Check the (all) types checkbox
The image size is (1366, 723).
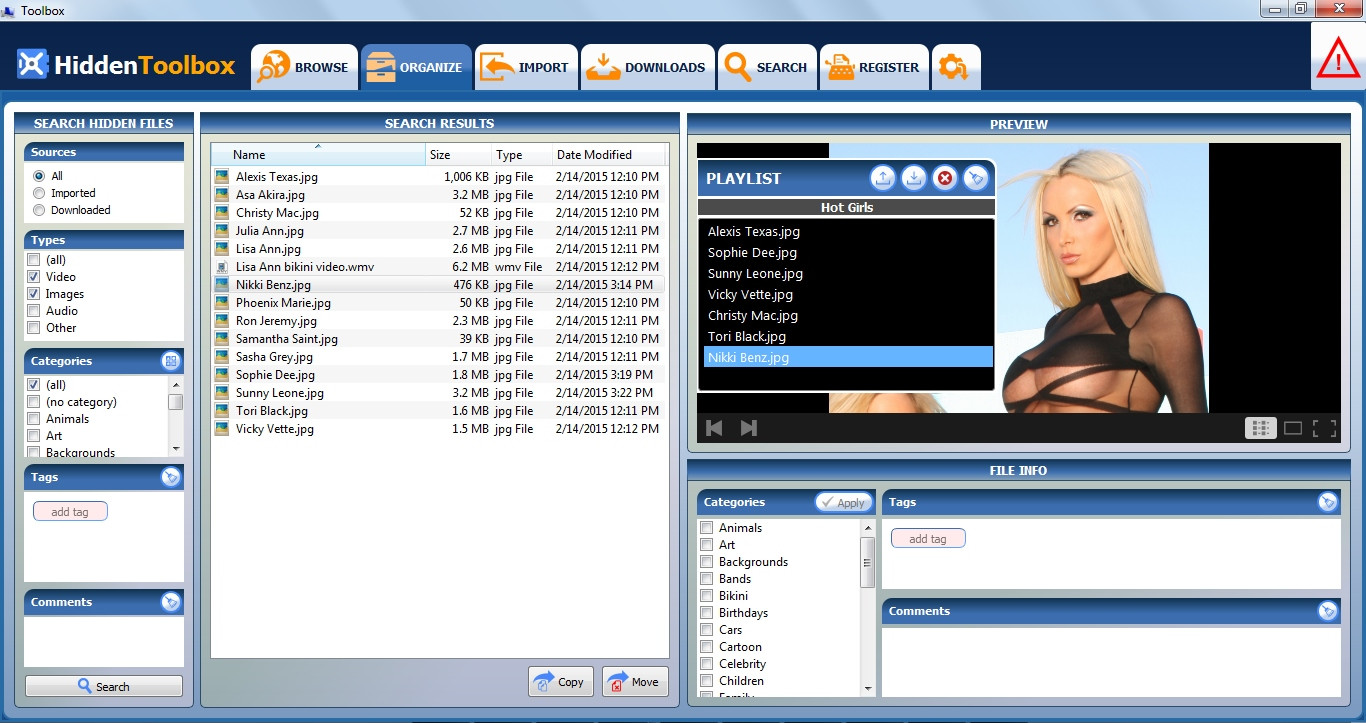[34, 260]
